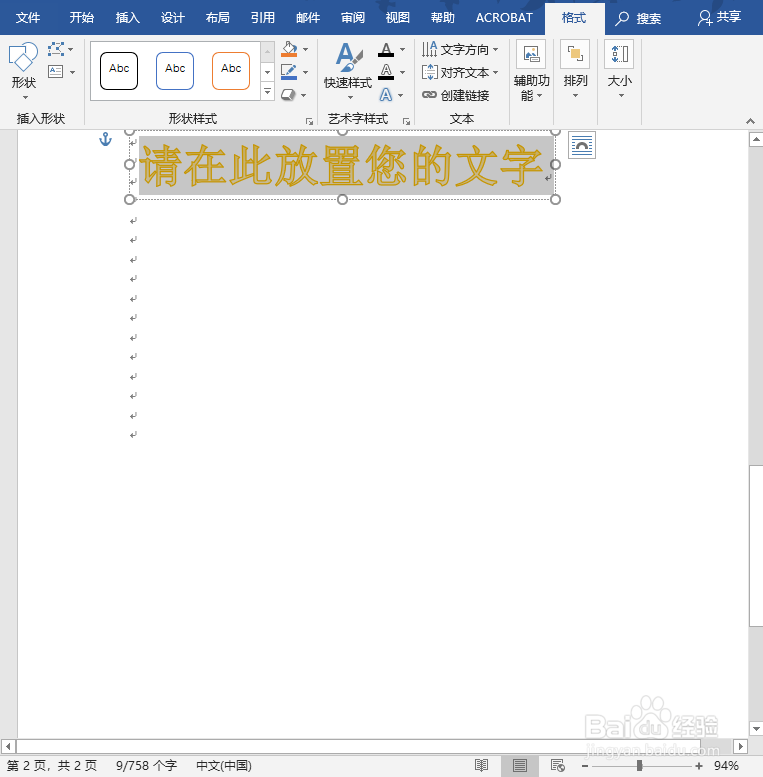The width and height of the screenshot is (763, 777).
Task: Switch to the Design (设计) tab
Action: (x=172, y=18)
